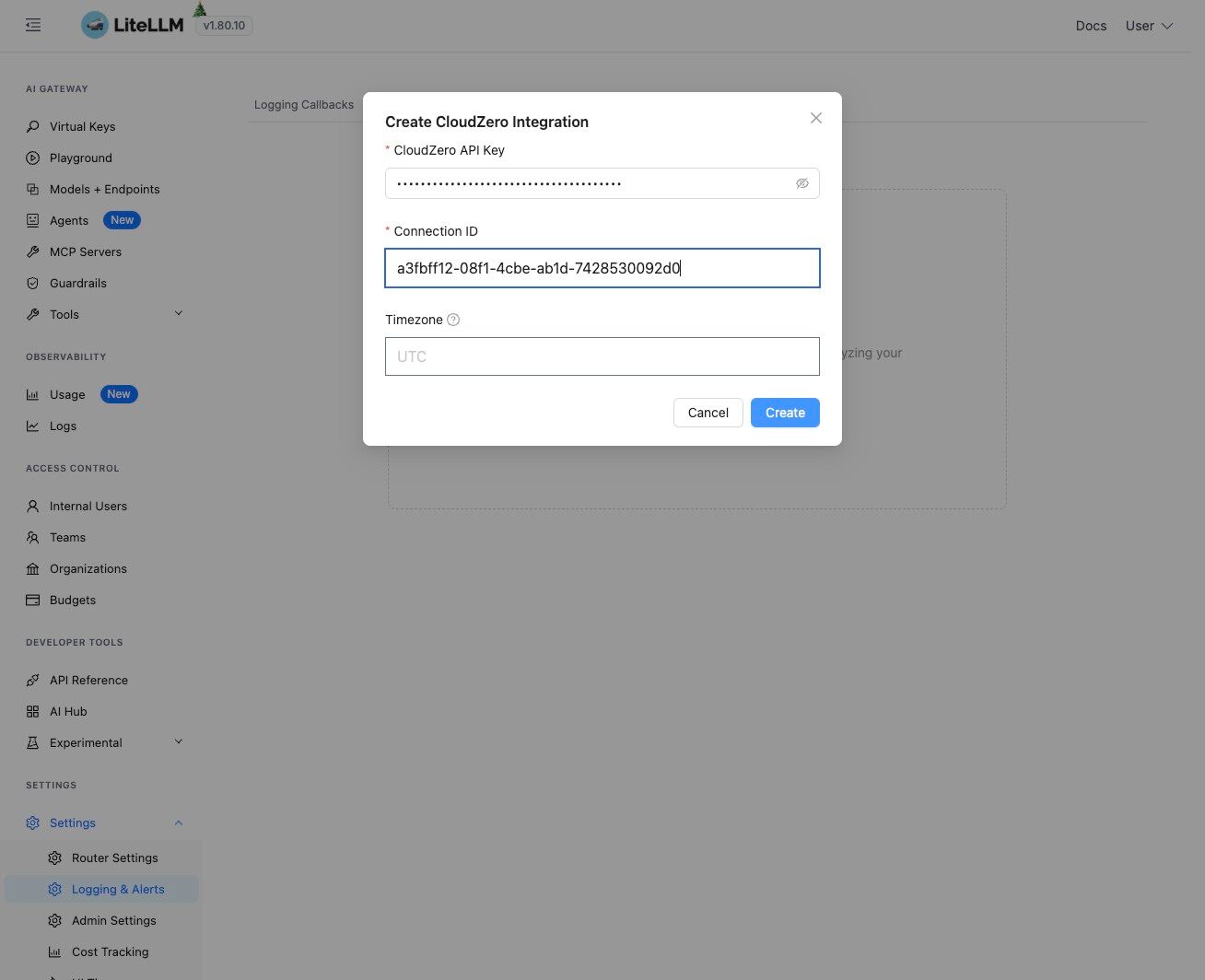
Task: Switch to the Logging Callbacks tab
Action: pos(304,105)
